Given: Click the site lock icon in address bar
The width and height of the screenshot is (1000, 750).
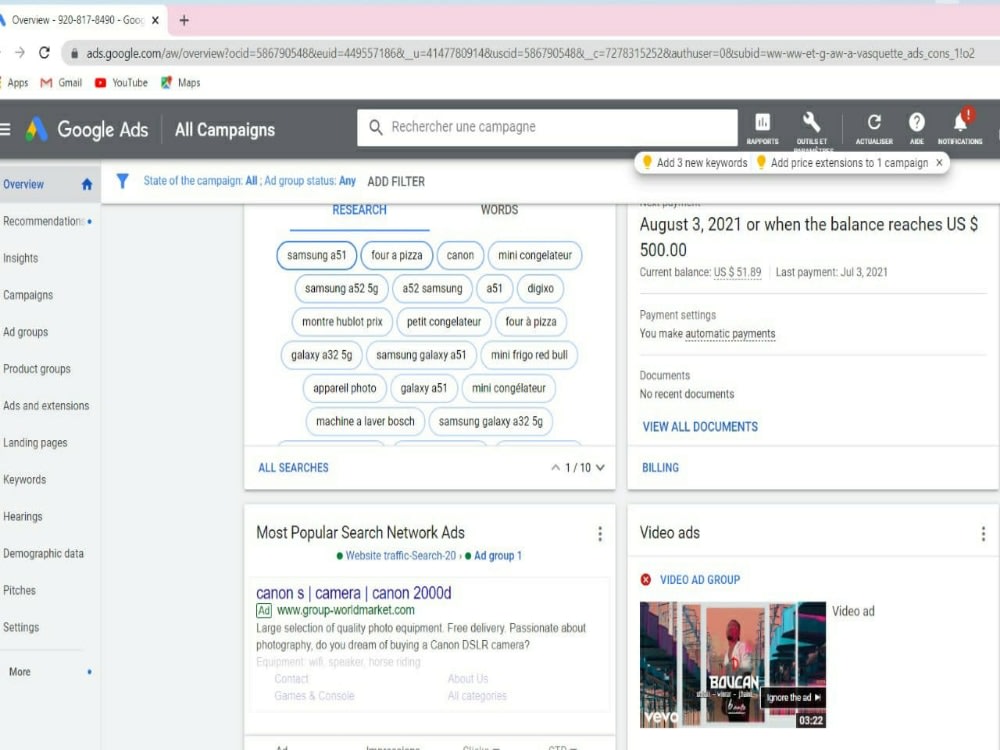Looking at the screenshot, I should (x=74, y=54).
